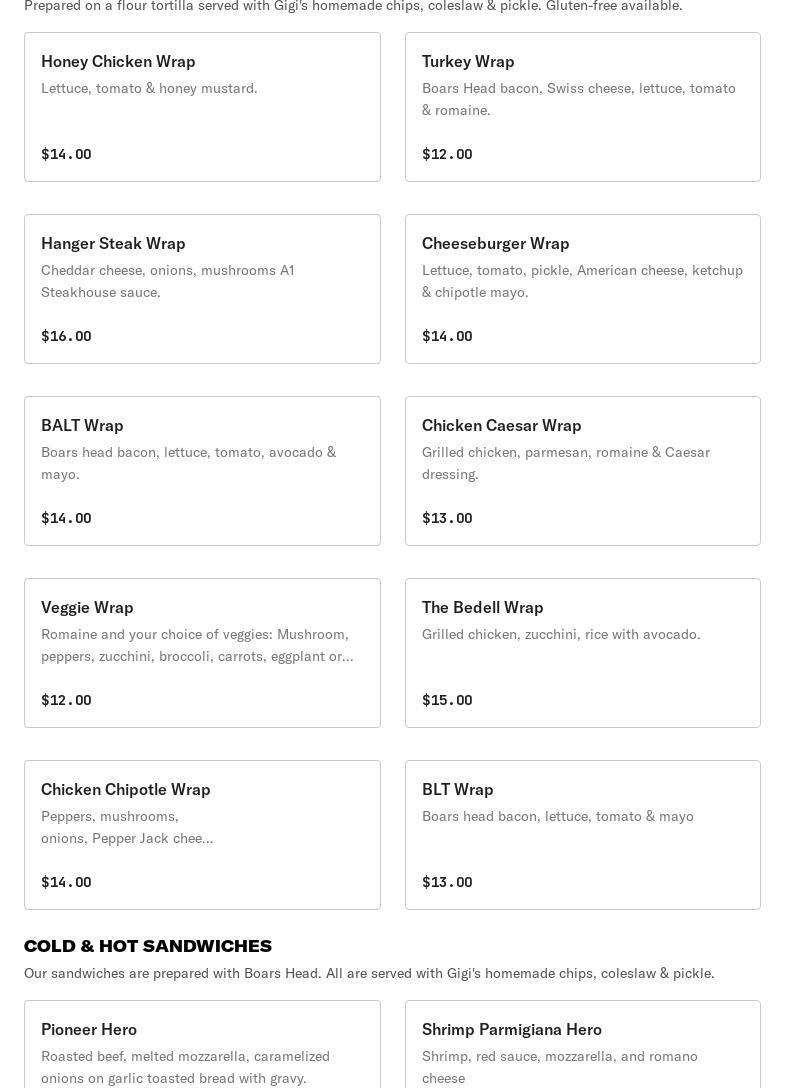Select the Turkey Wrap menu item

click(x=582, y=107)
